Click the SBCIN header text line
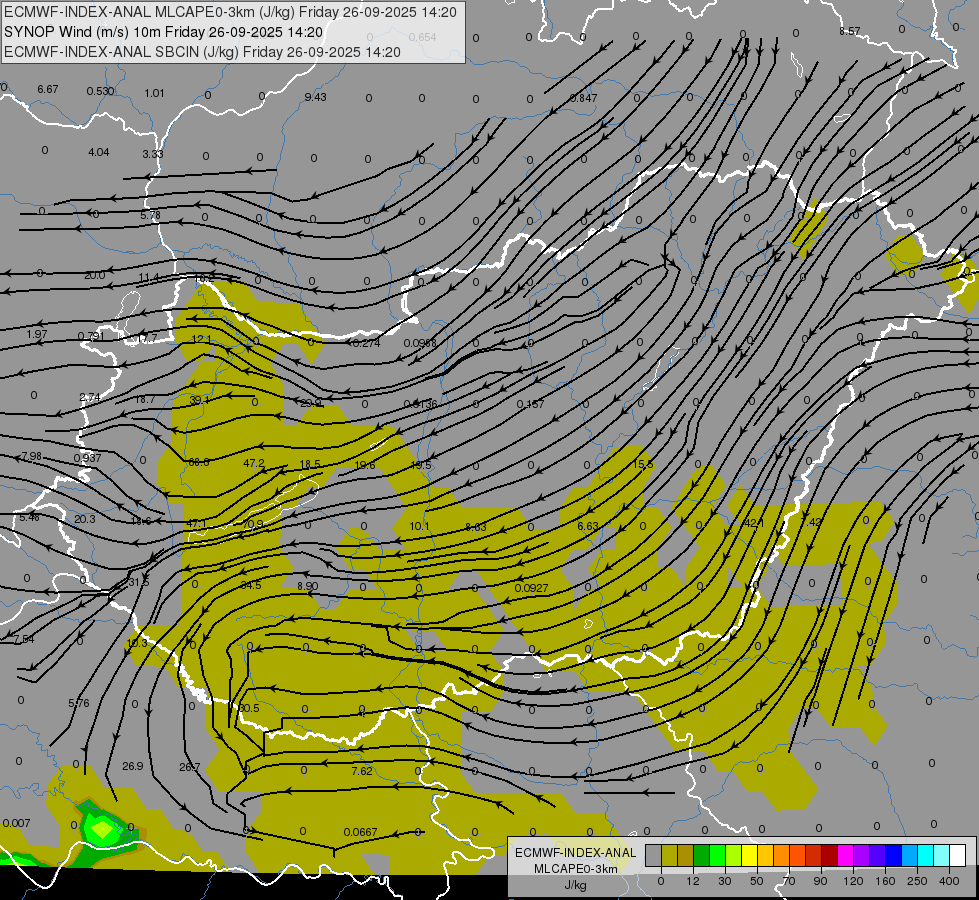The width and height of the screenshot is (979, 900). pyautogui.click(x=202, y=52)
